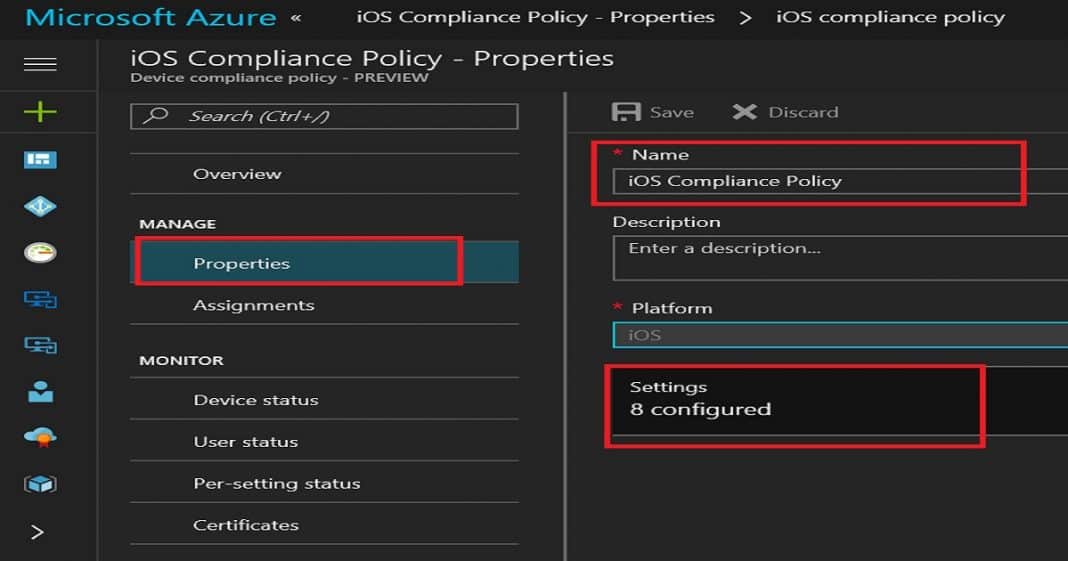Open Per-setting status item
This screenshot has width=1068, height=561.
tap(324, 483)
